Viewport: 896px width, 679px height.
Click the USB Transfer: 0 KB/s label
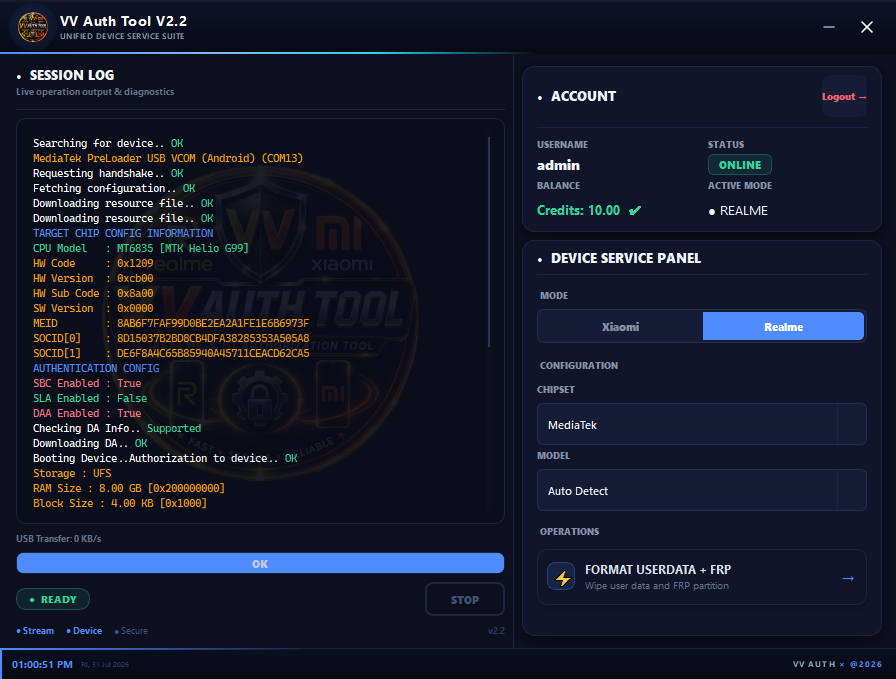58,538
